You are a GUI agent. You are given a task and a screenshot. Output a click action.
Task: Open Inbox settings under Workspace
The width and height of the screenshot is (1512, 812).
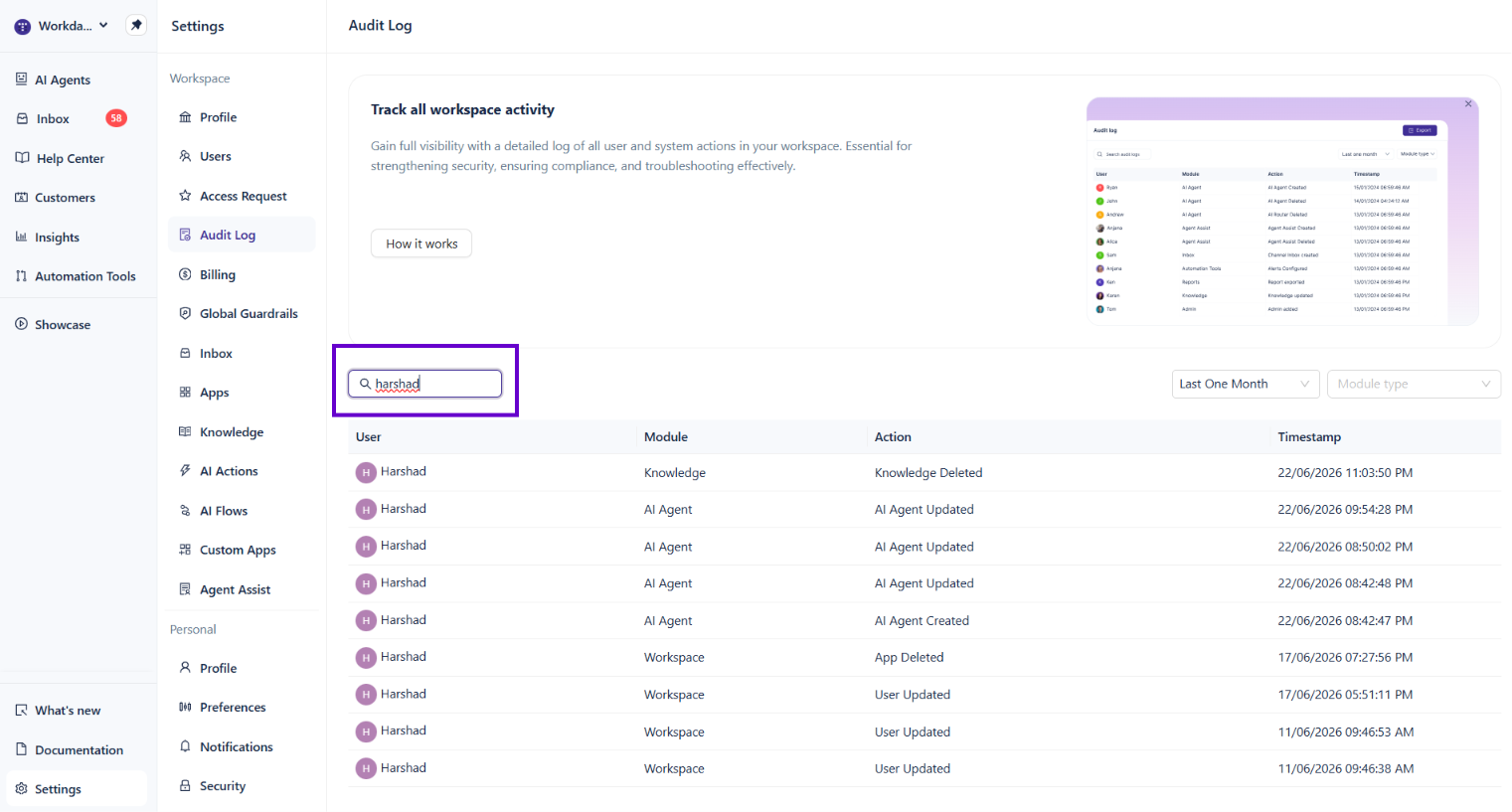(216, 353)
